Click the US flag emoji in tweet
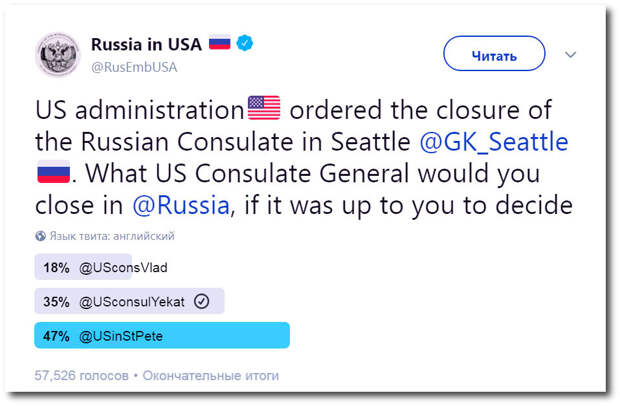The image size is (620, 406). [264, 108]
